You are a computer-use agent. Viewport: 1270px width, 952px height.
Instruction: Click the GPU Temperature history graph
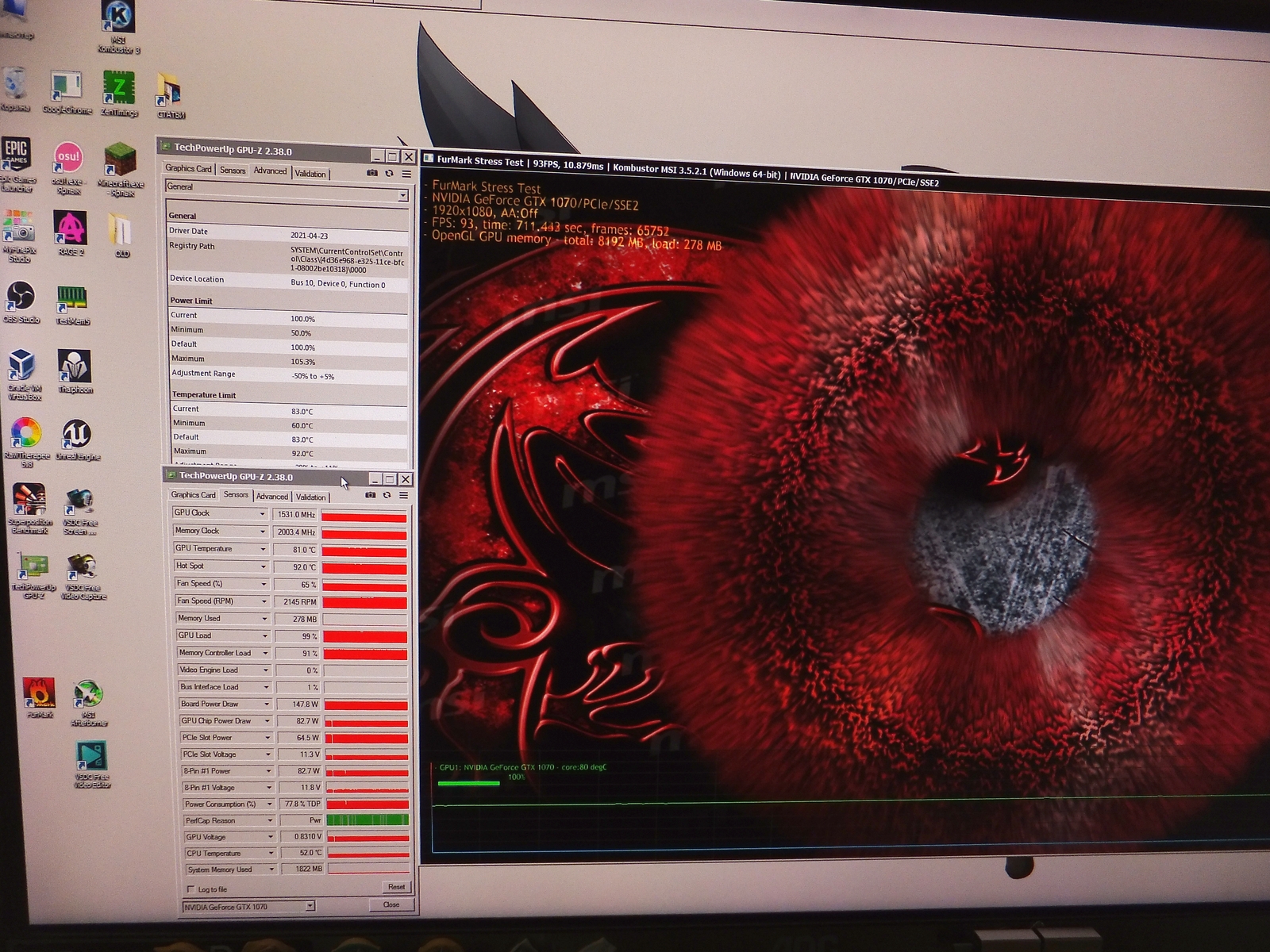coord(364,550)
